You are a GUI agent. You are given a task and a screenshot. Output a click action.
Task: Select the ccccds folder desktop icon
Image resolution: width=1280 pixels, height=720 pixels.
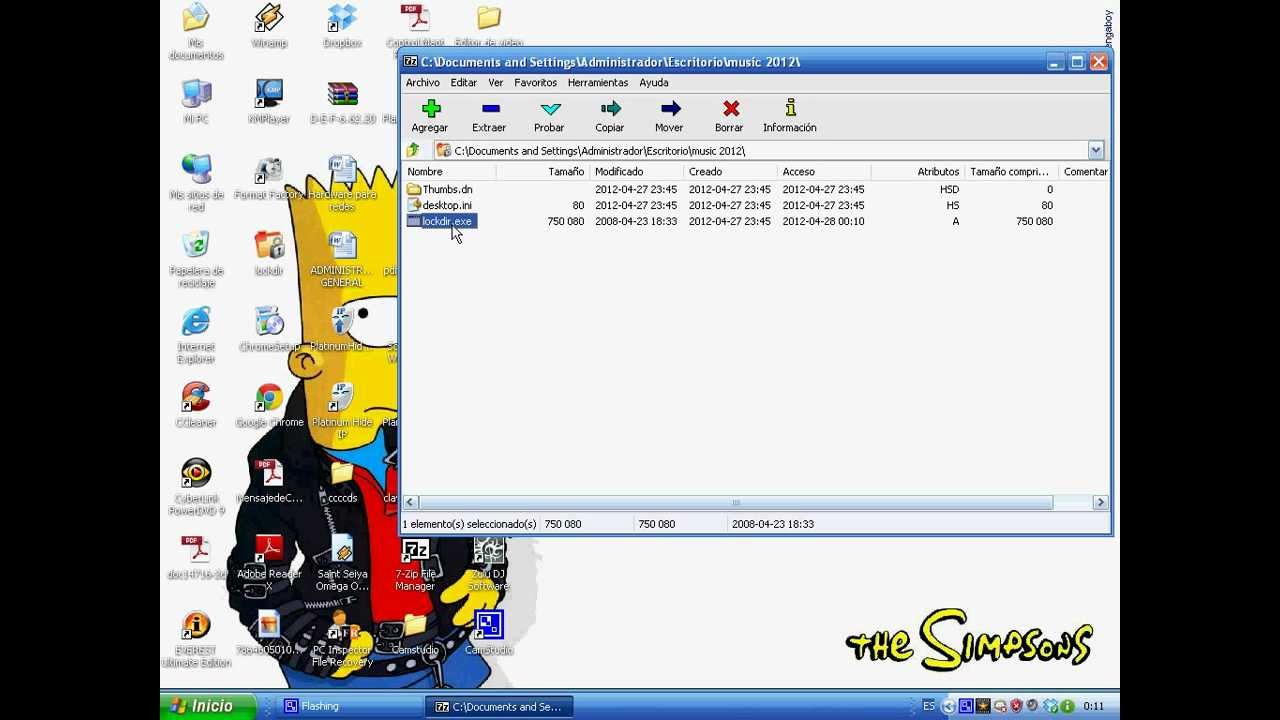342,481
